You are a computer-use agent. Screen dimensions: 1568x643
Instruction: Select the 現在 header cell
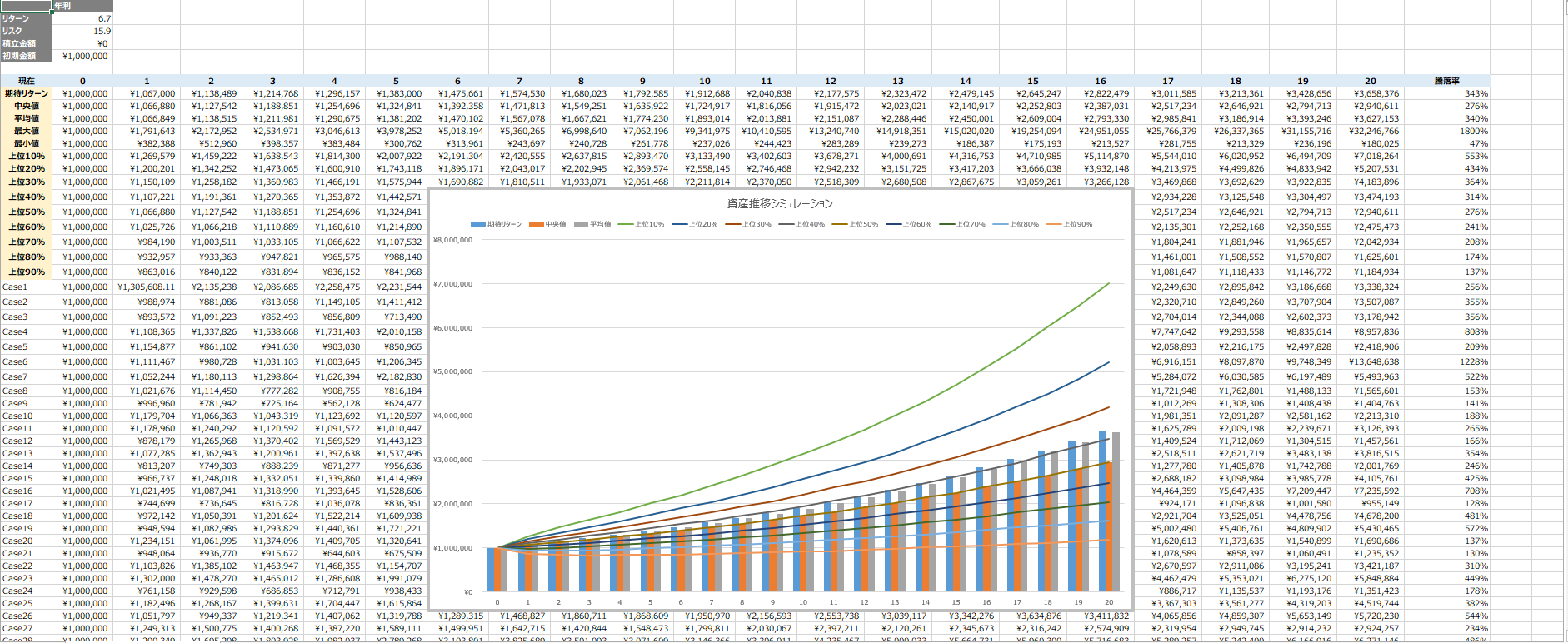[x=26, y=81]
